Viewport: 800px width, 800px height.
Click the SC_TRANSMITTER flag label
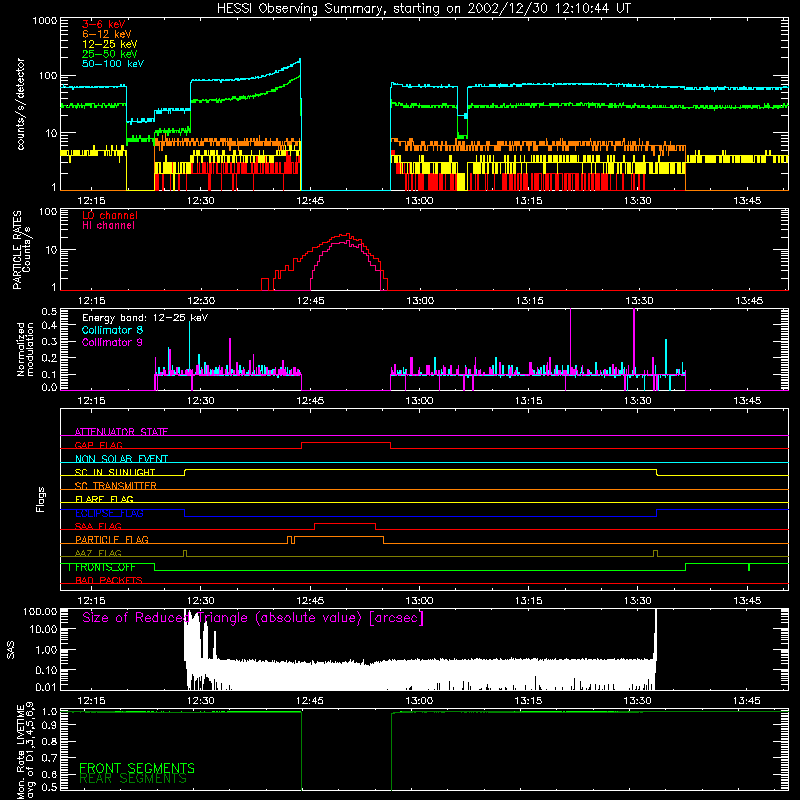(115, 485)
